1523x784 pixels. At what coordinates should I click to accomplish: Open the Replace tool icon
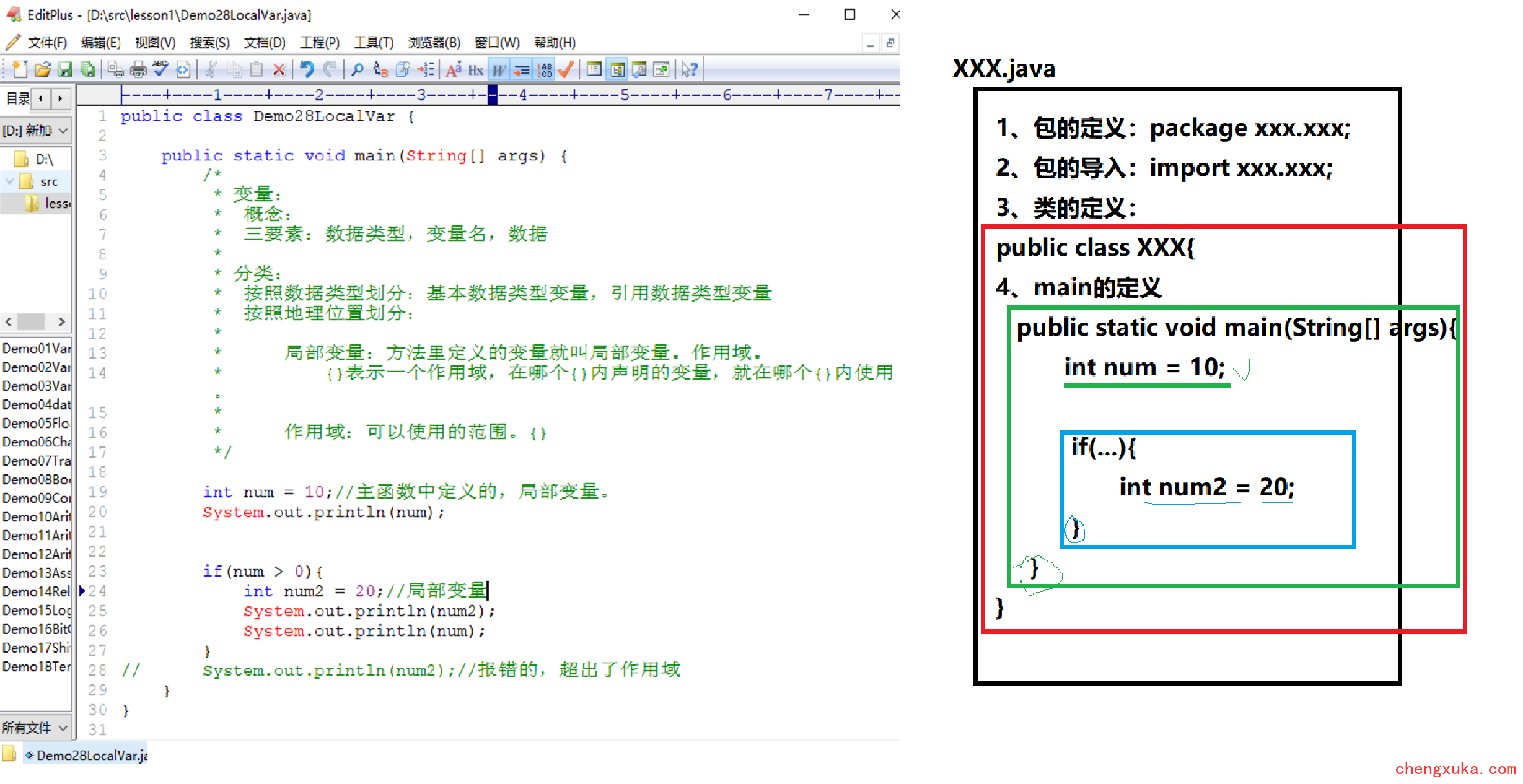(x=380, y=69)
